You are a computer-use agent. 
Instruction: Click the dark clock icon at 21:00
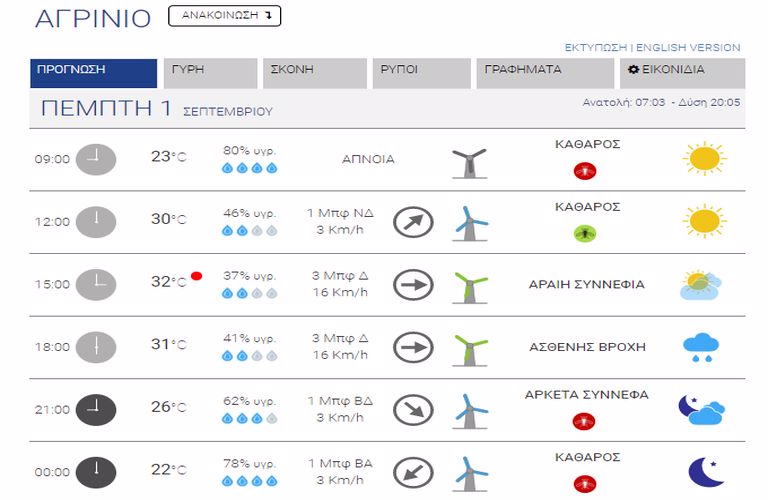[x=96, y=409]
